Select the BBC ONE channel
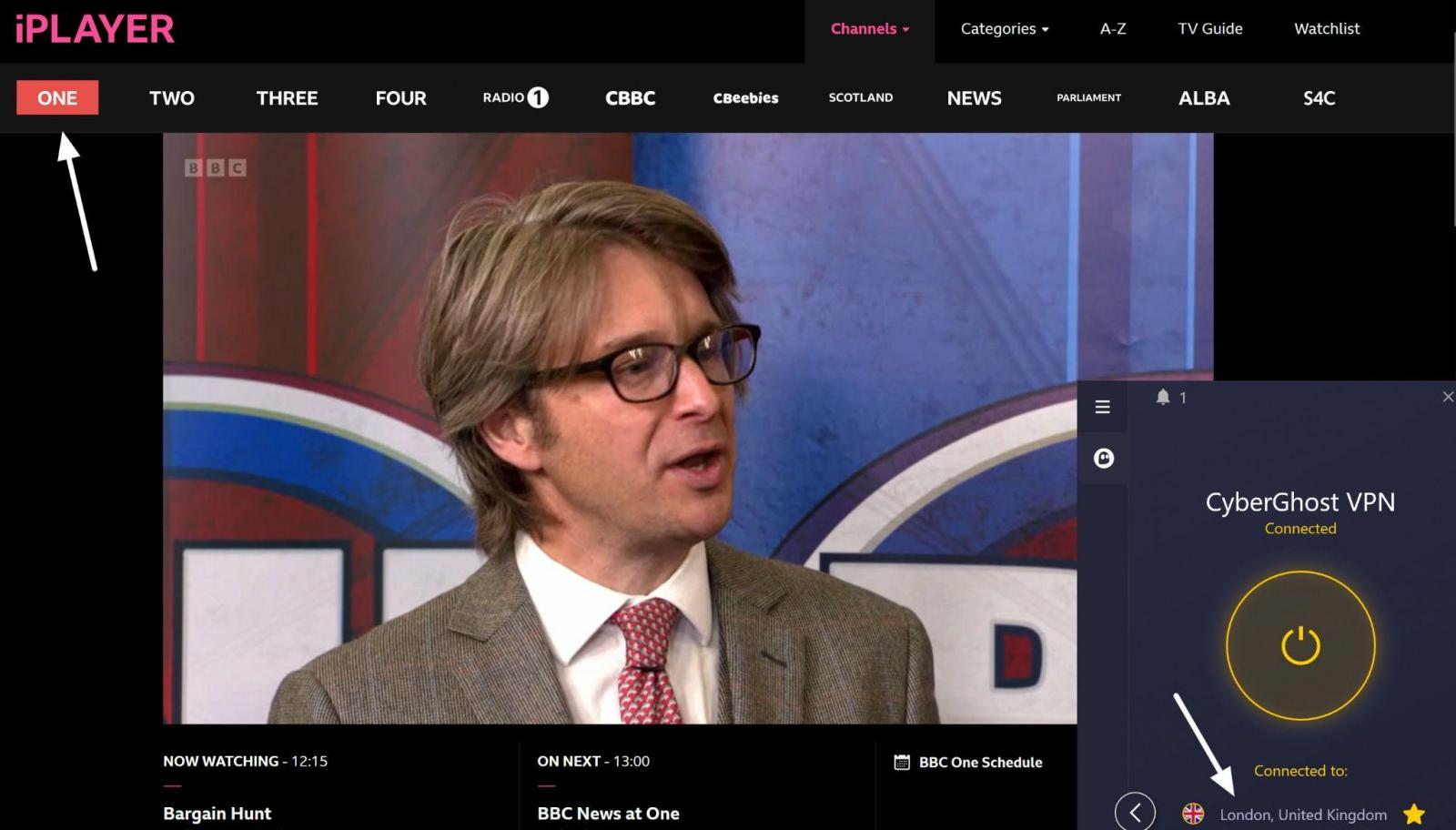 click(x=57, y=97)
